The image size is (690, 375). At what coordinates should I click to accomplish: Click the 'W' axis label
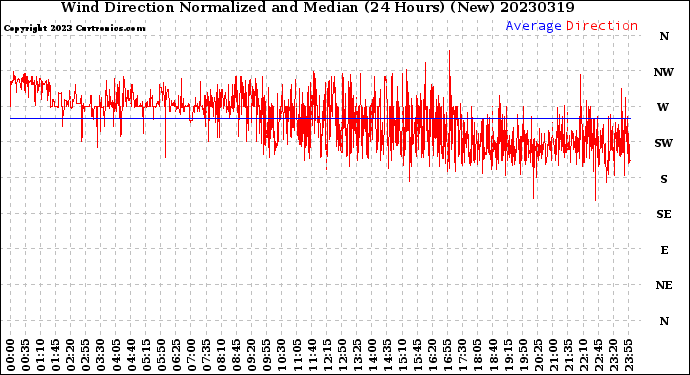point(663,107)
